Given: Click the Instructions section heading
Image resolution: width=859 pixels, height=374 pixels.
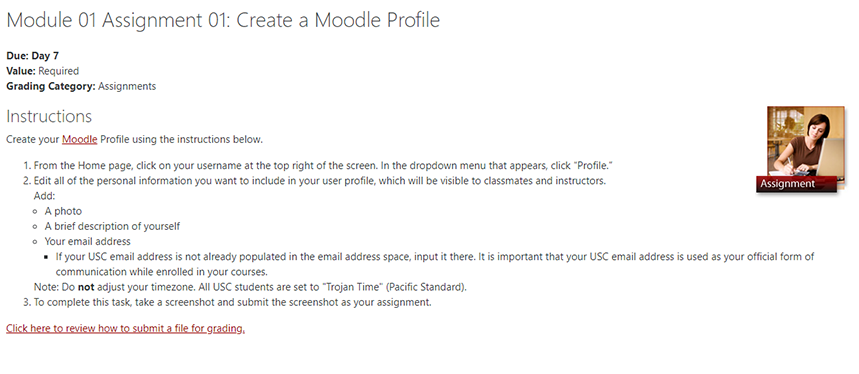Looking at the screenshot, I should (x=49, y=116).
